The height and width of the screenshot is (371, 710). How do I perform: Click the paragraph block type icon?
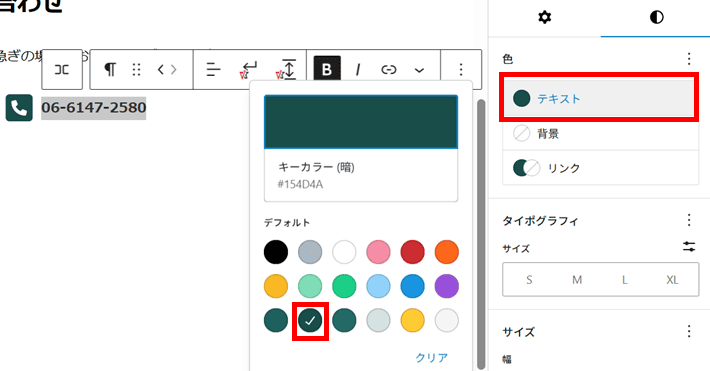[110, 69]
